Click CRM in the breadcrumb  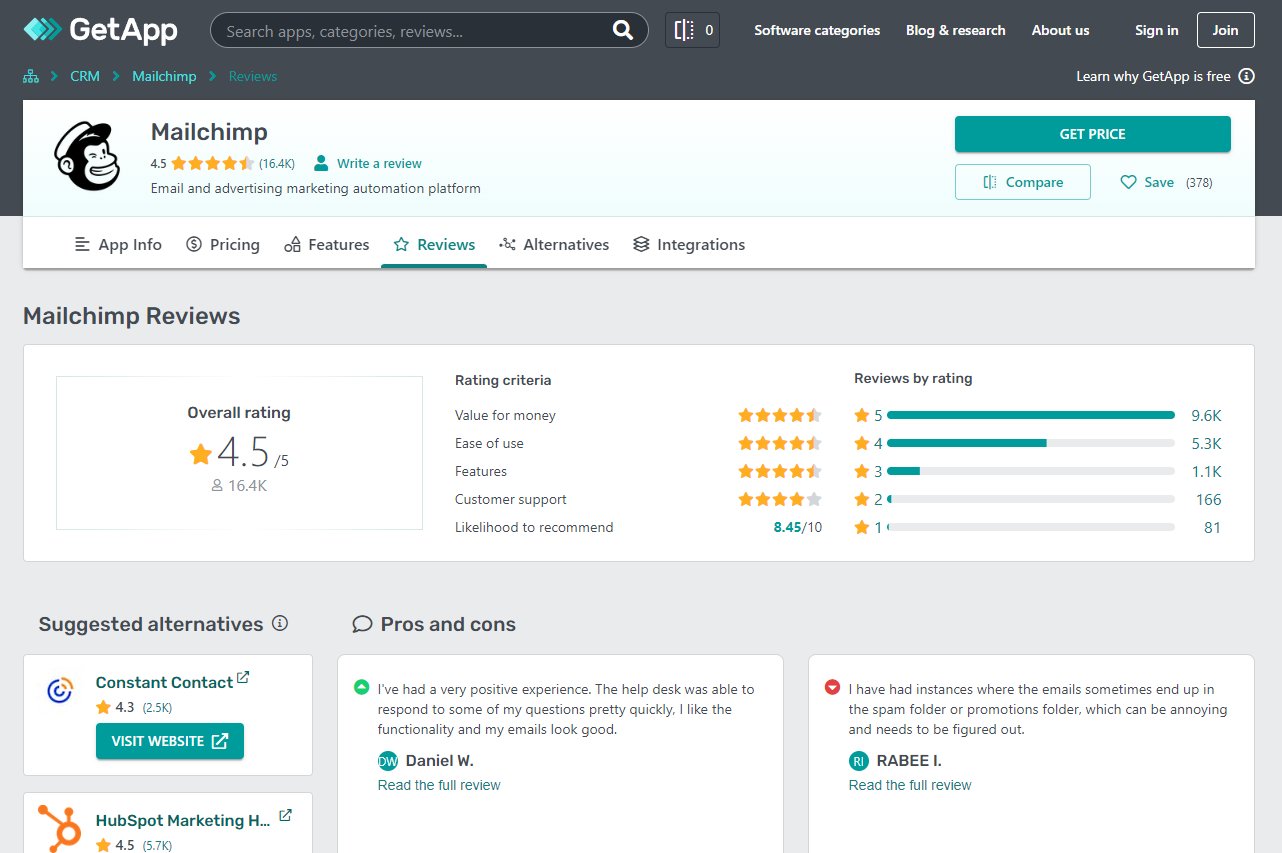[85, 76]
